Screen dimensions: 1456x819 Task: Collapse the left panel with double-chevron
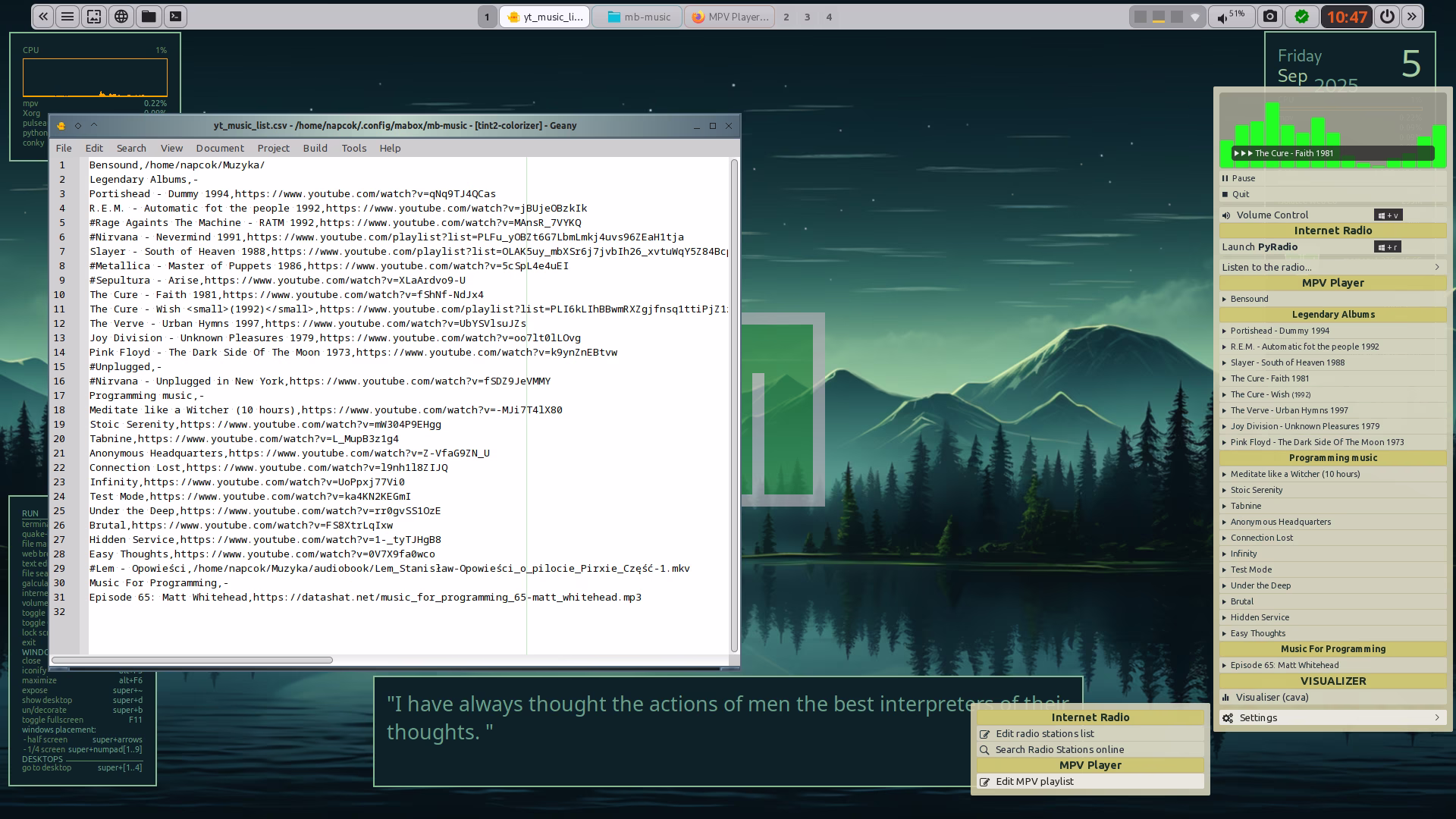tap(43, 17)
